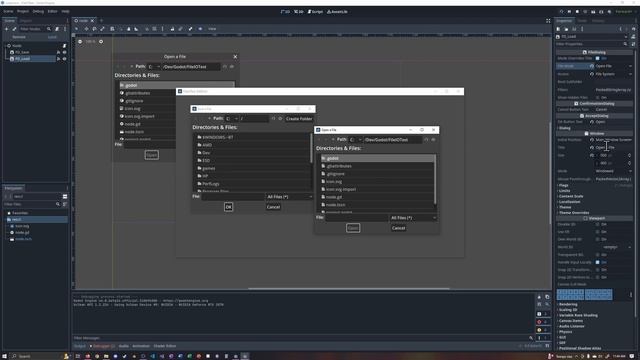The width and height of the screenshot is (640, 360).
Task: Toggle visibility of FD_Save node
Action: pyautogui.click(x=64, y=52)
